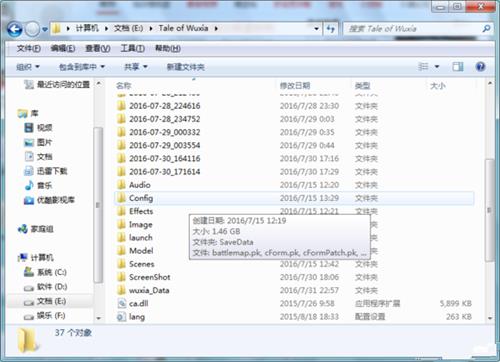Image resolution: width=500 pixels, height=362 pixels.
Task: Open the 查看(V) menu
Action: (98, 49)
